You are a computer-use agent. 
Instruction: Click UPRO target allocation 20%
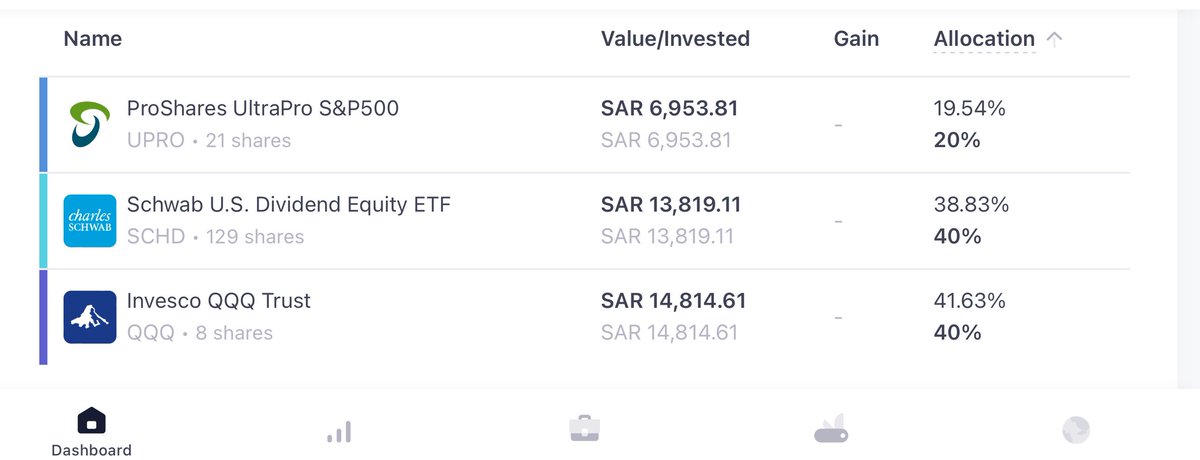(x=957, y=140)
